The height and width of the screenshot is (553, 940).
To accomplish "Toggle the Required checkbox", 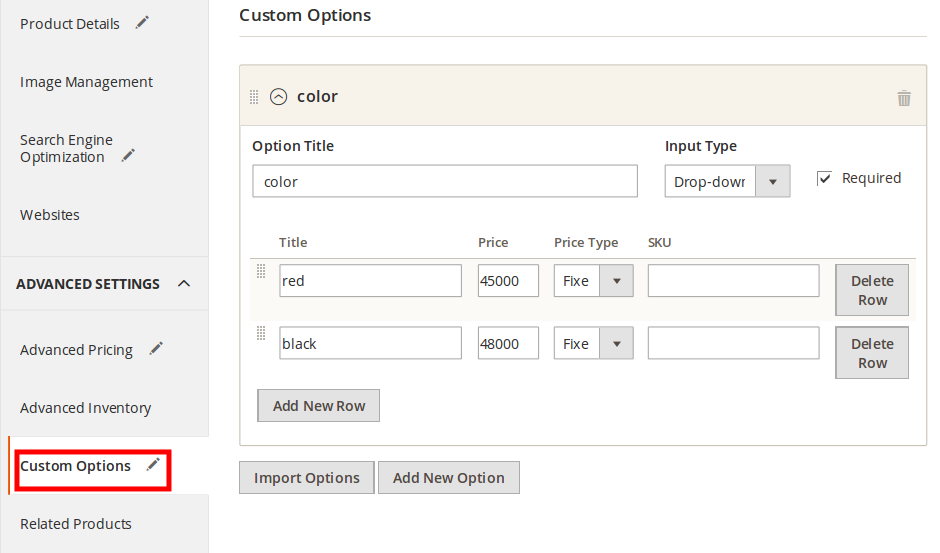I will click(825, 178).
